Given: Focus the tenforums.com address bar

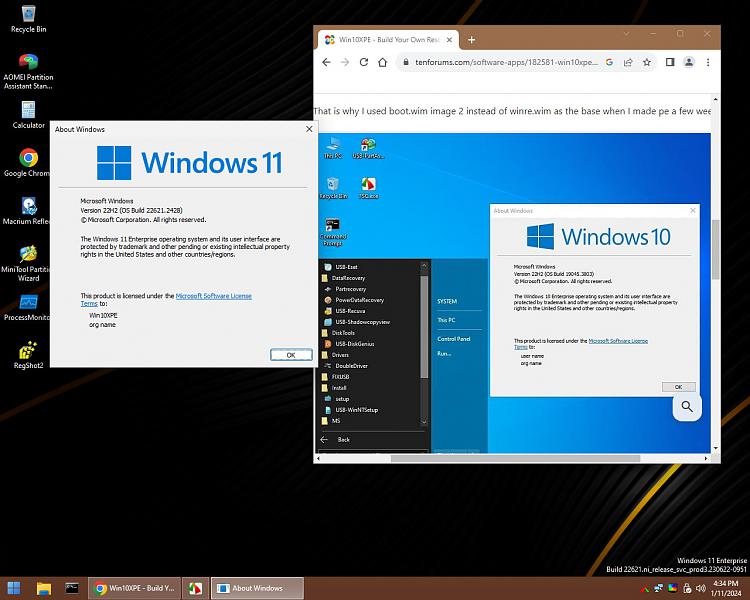Looking at the screenshot, I should (507, 62).
